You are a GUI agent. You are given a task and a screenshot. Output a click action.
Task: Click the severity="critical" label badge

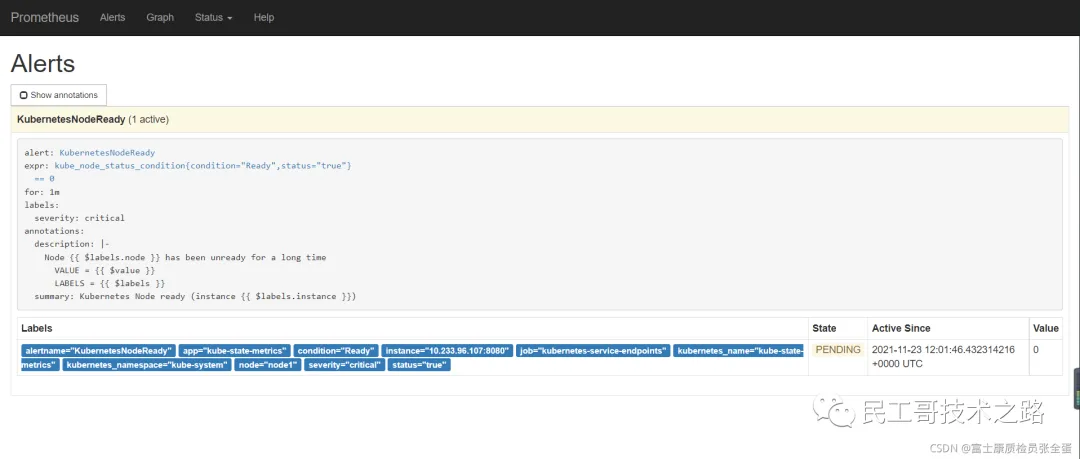point(344,365)
